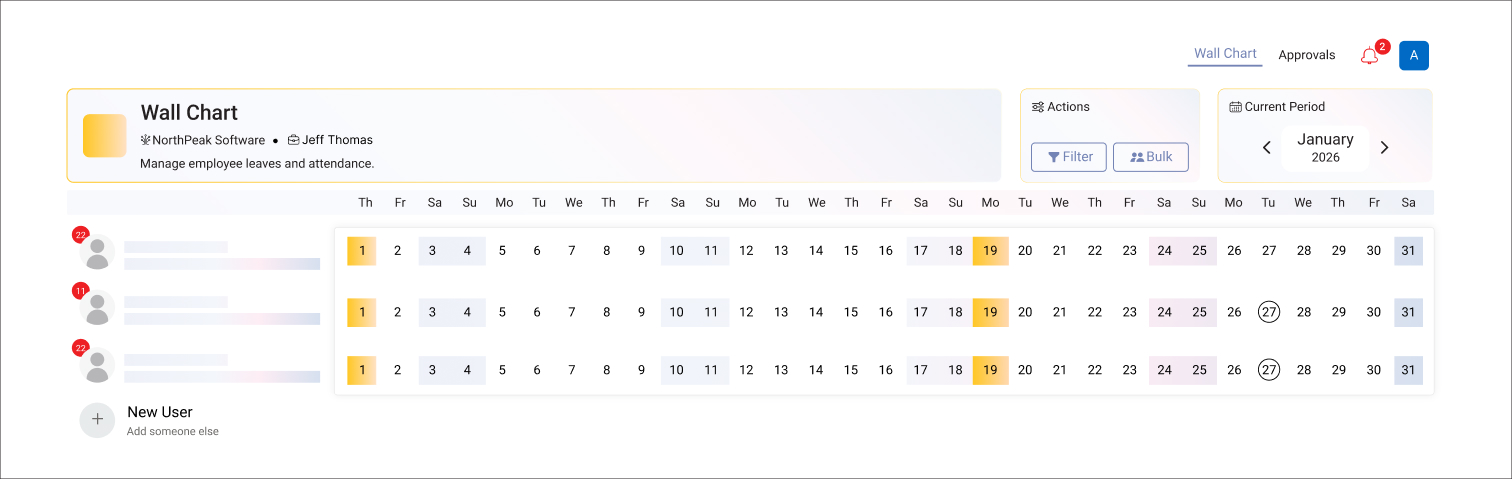The height and width of the screenshot is (479, 1512).
Task: Click the yellow Wall Chart logo tile
Action: click(104, 135)
